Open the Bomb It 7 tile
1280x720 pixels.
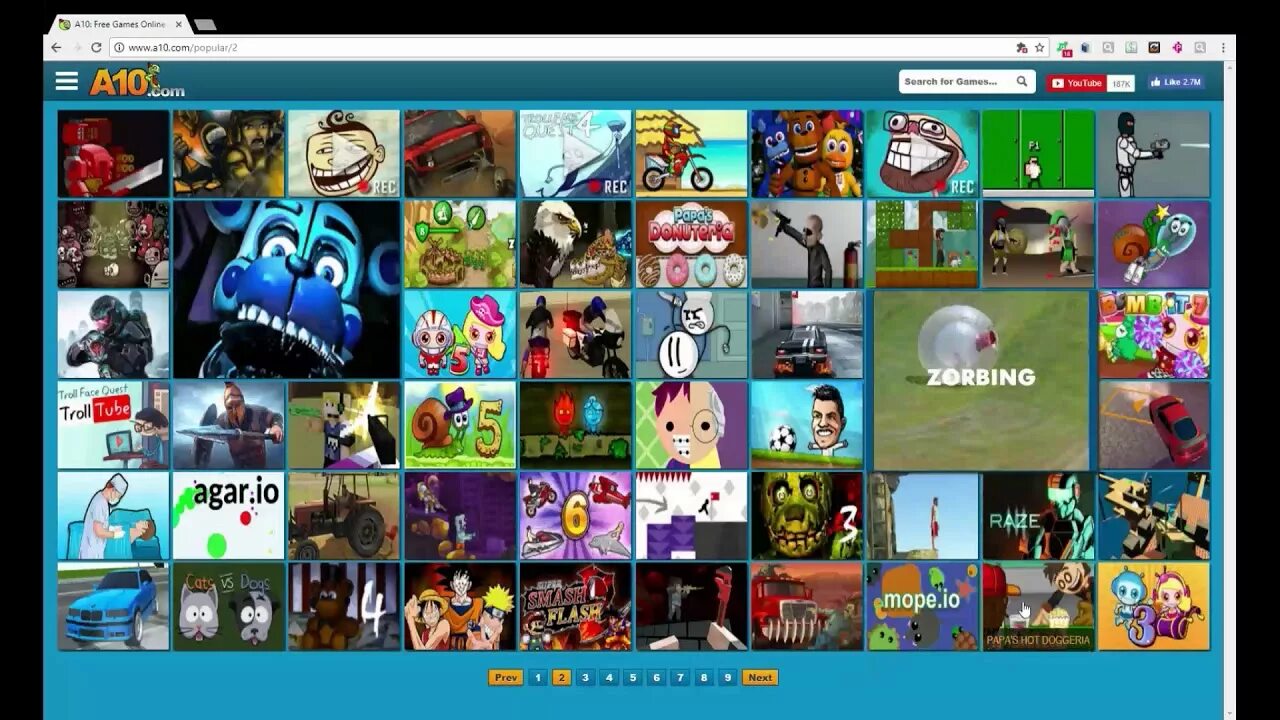(1154, 334)
